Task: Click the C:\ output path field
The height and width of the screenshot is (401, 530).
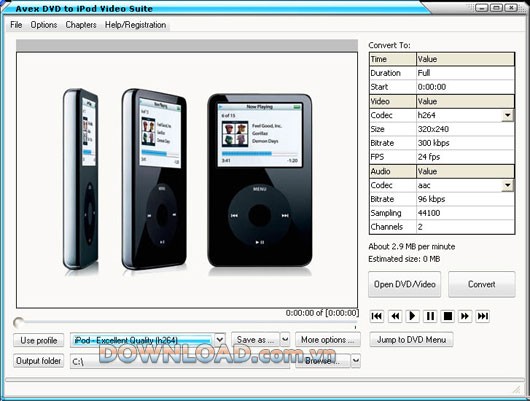Action: point(180,361)
